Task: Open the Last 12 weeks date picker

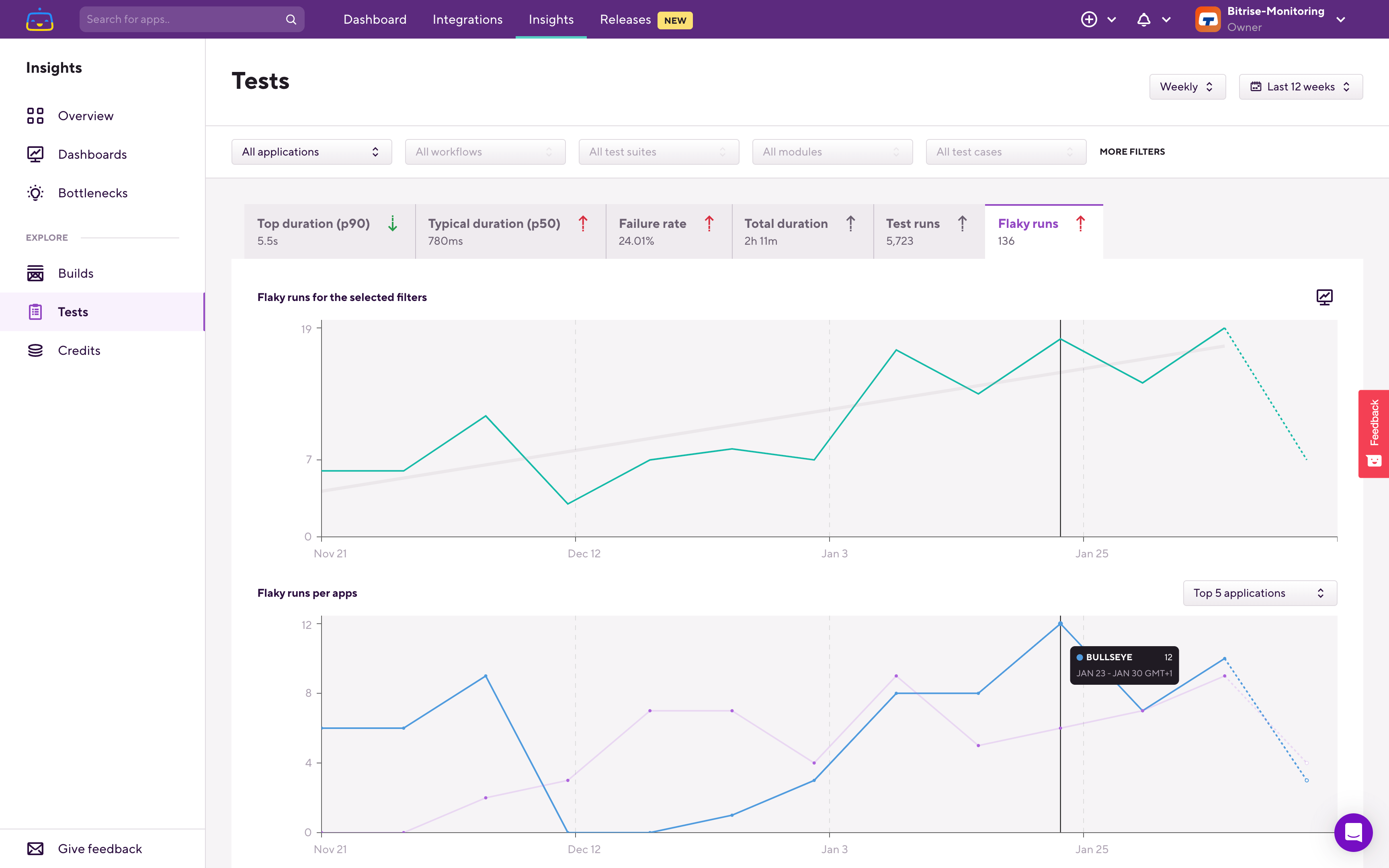Action: click(1300, 87)
